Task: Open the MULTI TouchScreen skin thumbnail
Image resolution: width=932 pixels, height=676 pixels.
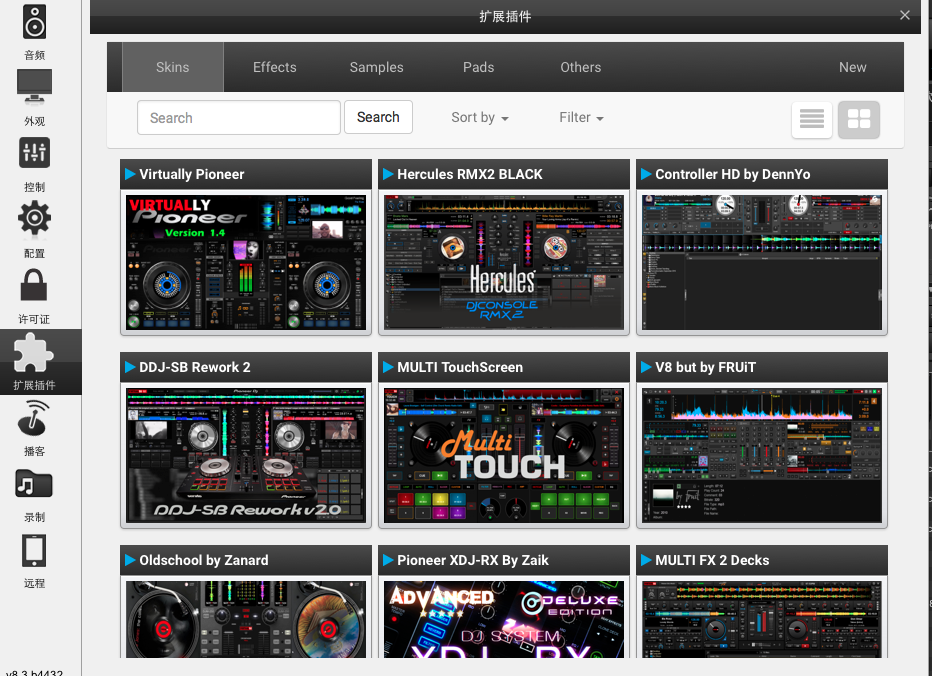Action: (x=504, y=455)
